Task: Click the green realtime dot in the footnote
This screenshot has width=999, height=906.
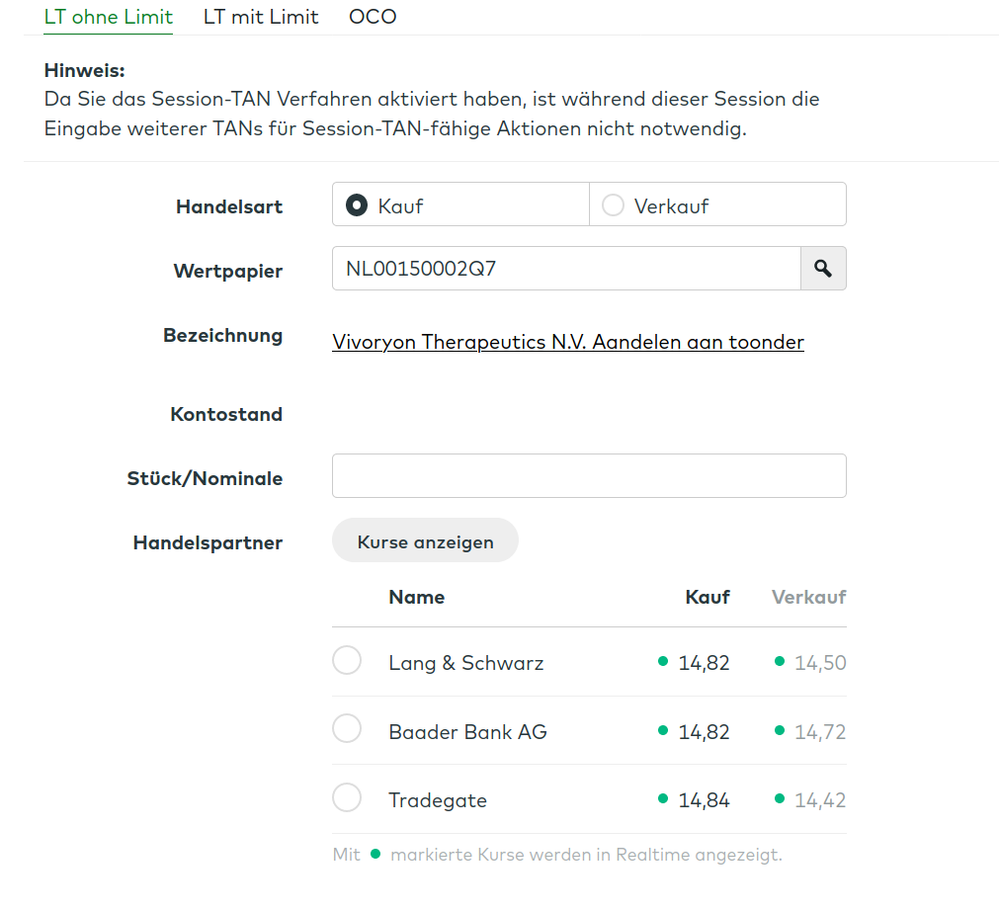Action: pyautogui.click(x=375, y=854)
